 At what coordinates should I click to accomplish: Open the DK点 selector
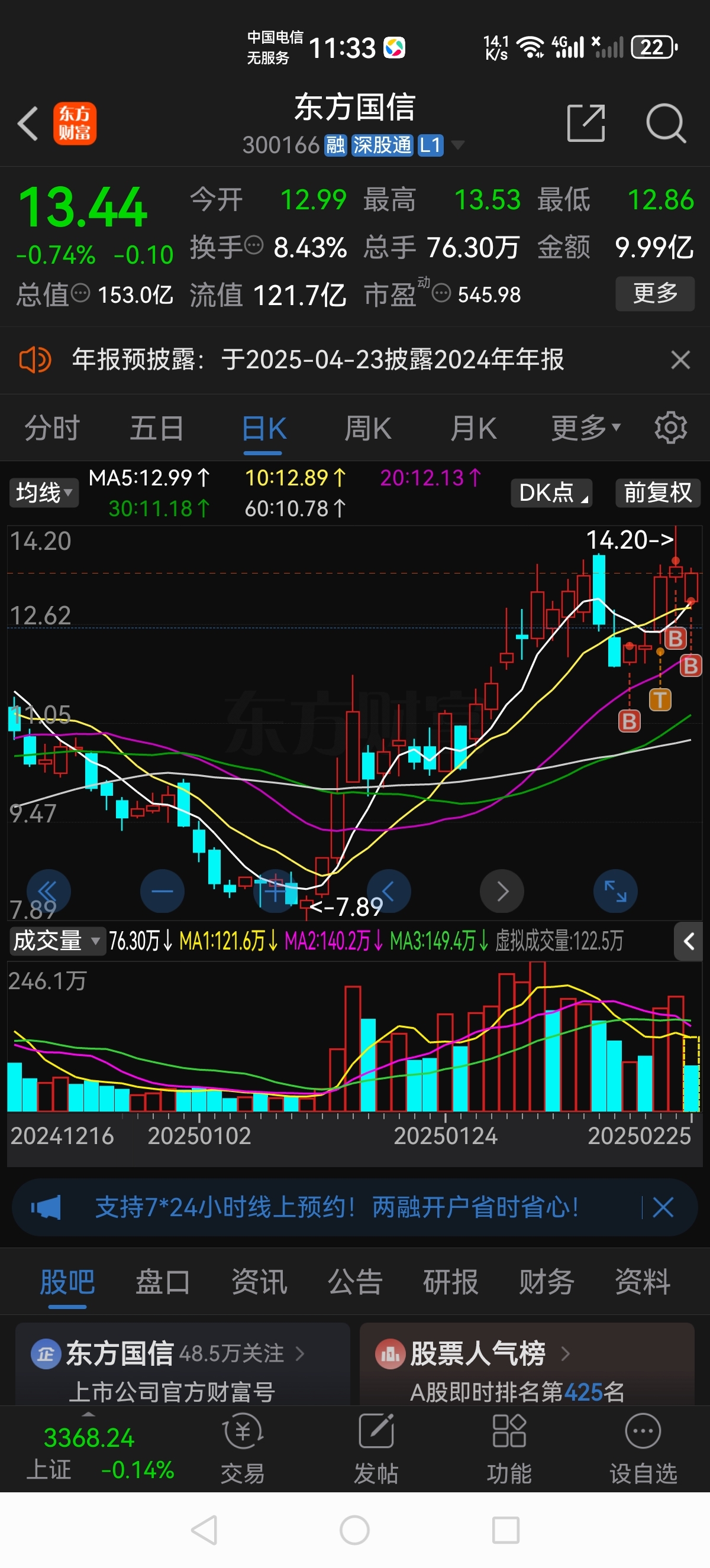tap(551, 493)
